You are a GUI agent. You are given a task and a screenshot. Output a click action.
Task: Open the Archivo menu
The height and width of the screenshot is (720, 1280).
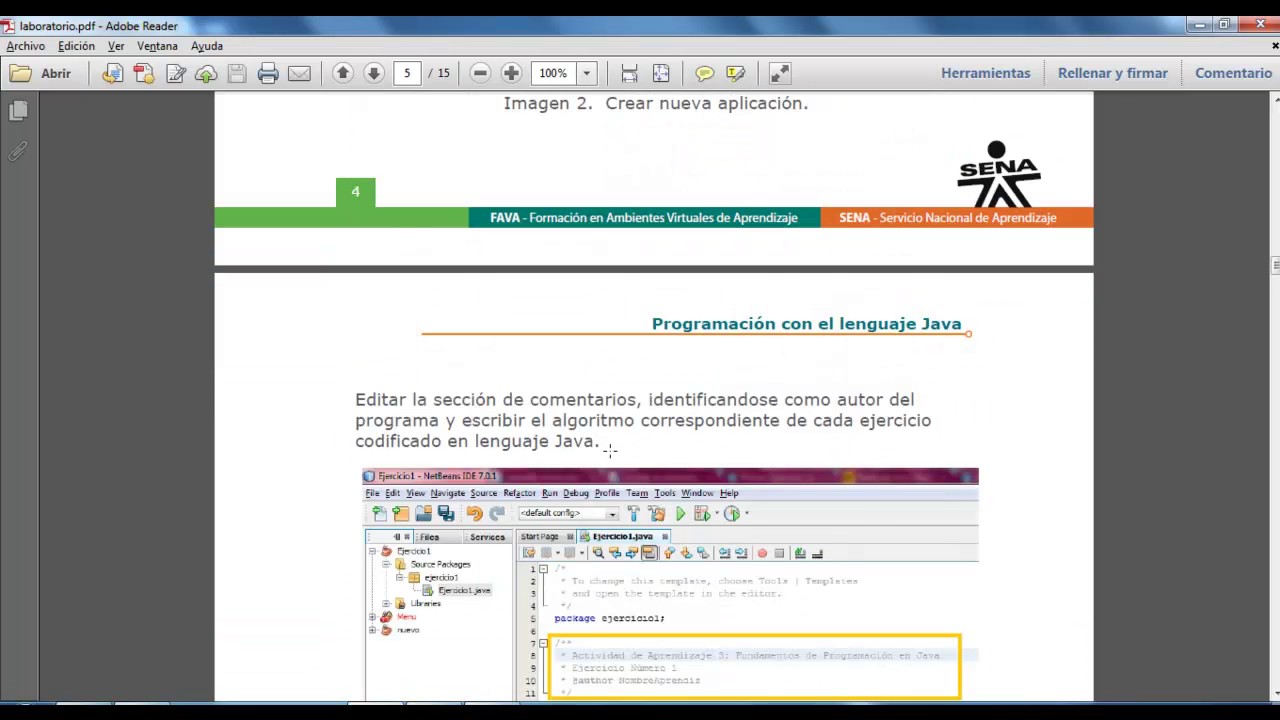[25, 46]
